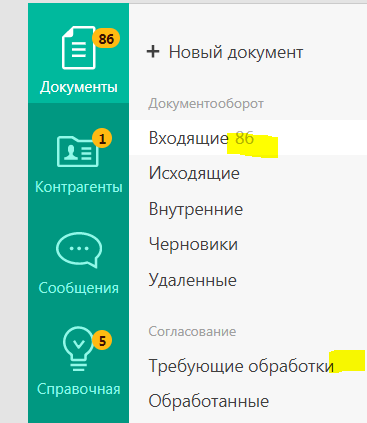Click the Сообщения label in sidebar
Viewport: 367px width, 423px height.
pos(79,288)
